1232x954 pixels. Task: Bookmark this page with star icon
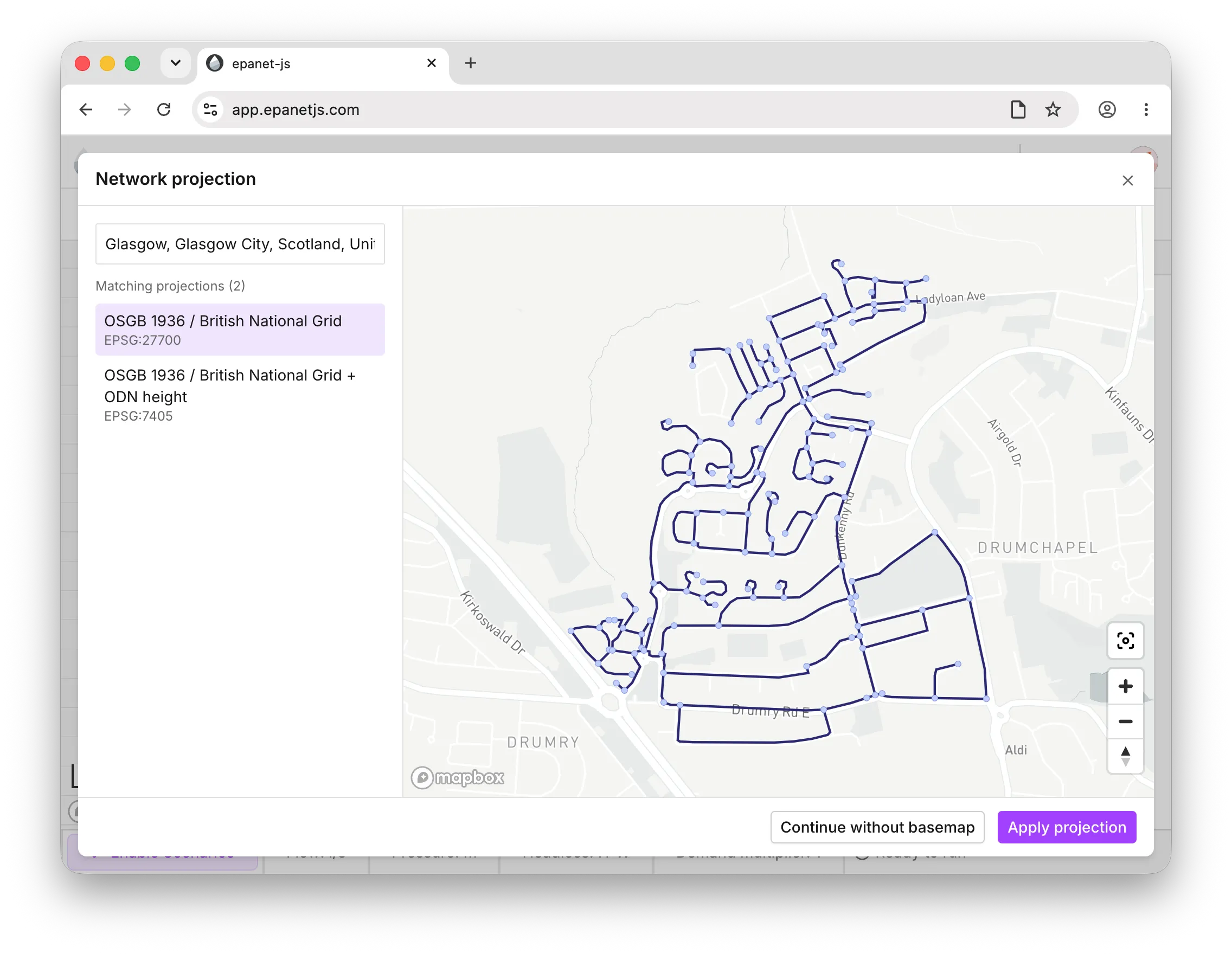1053,109
